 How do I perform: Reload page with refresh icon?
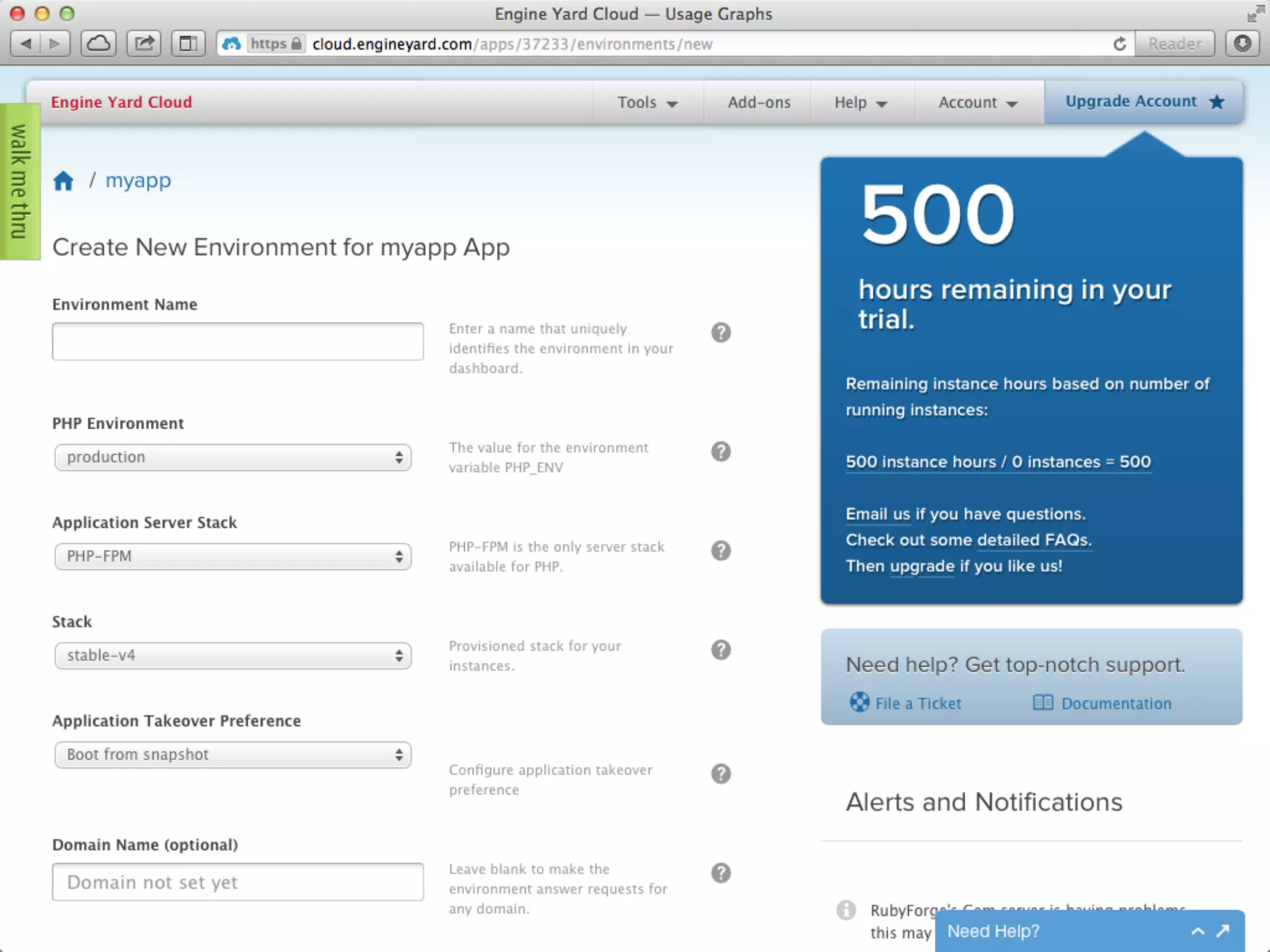[1119, 44]
